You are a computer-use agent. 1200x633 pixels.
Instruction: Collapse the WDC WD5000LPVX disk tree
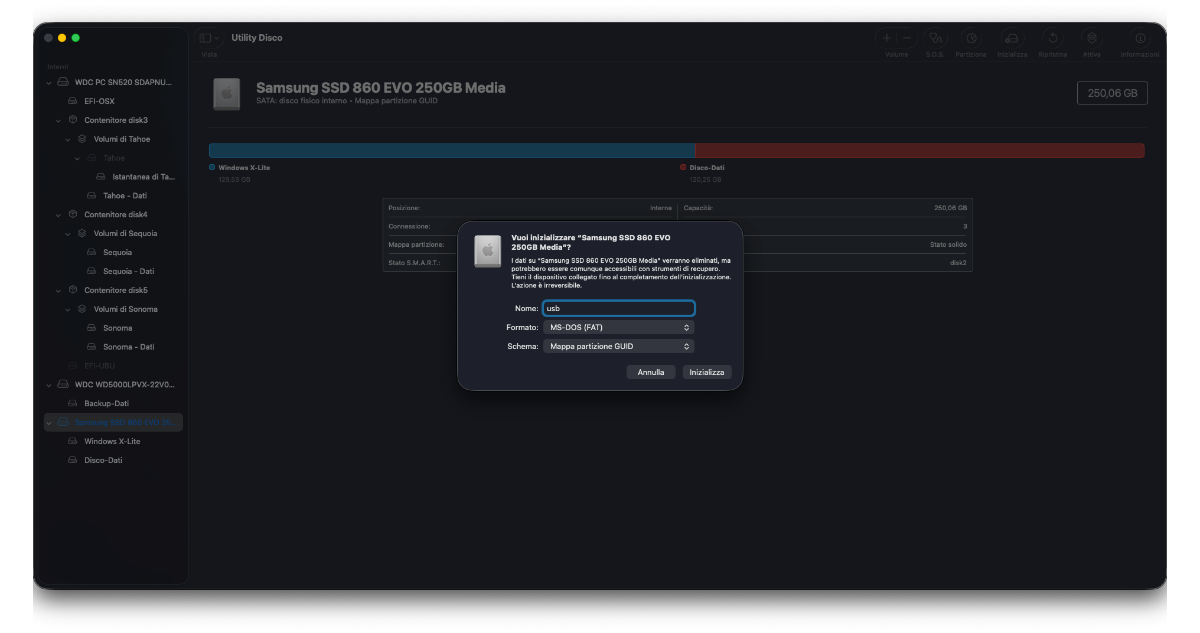(49, 385)
